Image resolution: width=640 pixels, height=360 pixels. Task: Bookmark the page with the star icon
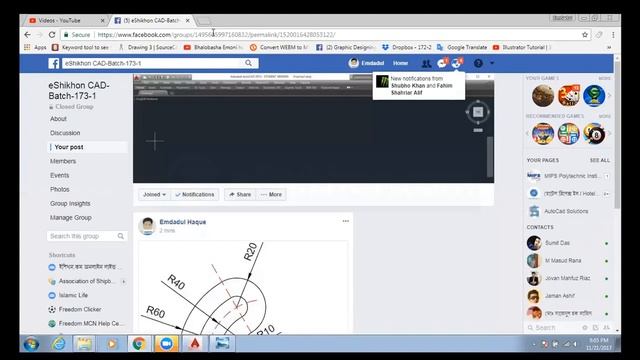[585, 35]
